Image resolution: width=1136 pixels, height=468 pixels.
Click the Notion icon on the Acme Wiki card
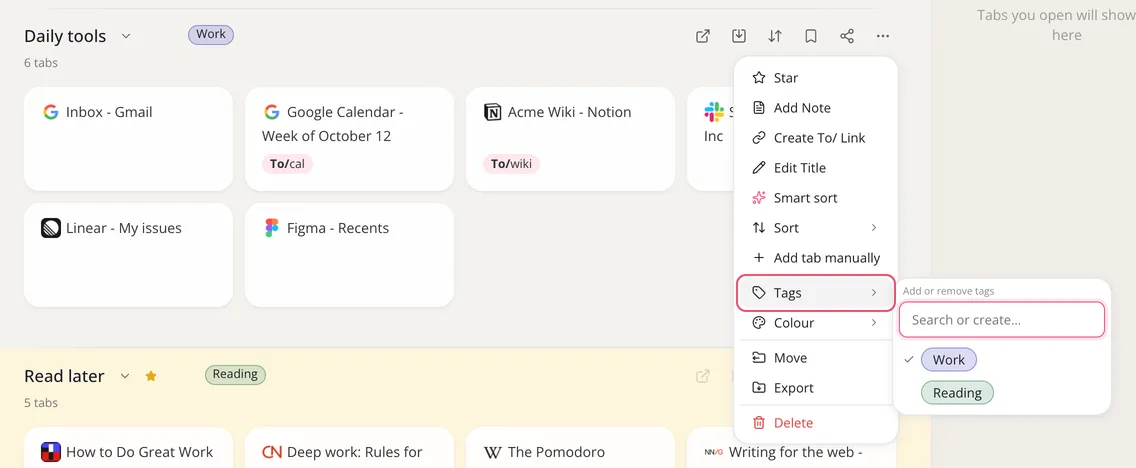[493, 112]
